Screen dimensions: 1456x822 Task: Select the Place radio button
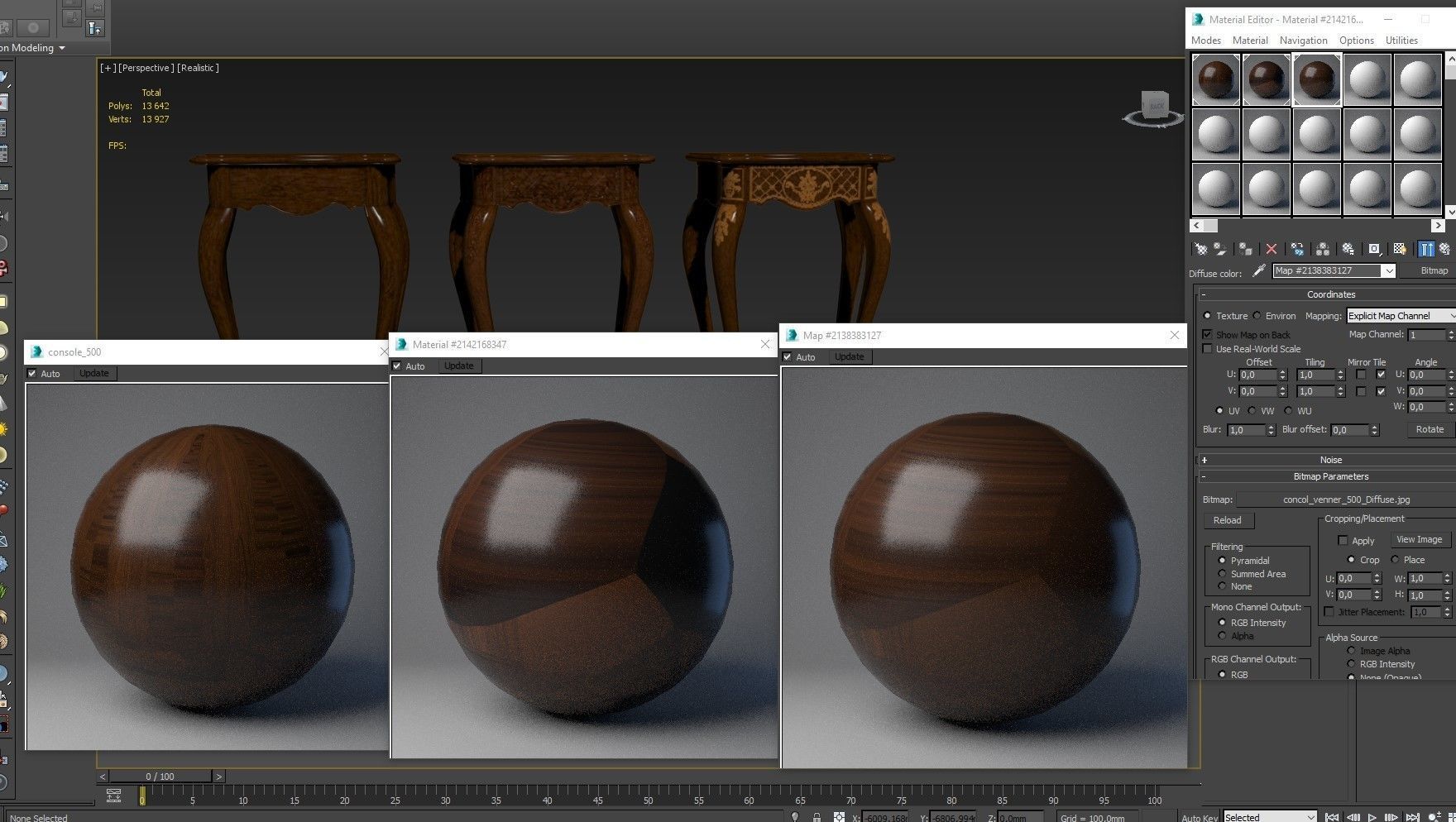(x=1395, y=560)
